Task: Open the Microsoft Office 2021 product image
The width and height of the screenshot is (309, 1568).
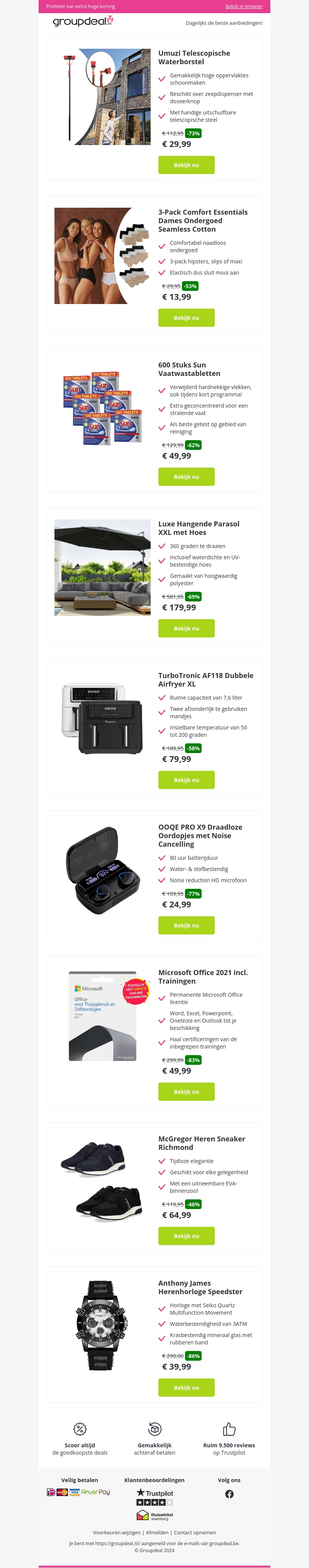Action: tap(102, 1016)
